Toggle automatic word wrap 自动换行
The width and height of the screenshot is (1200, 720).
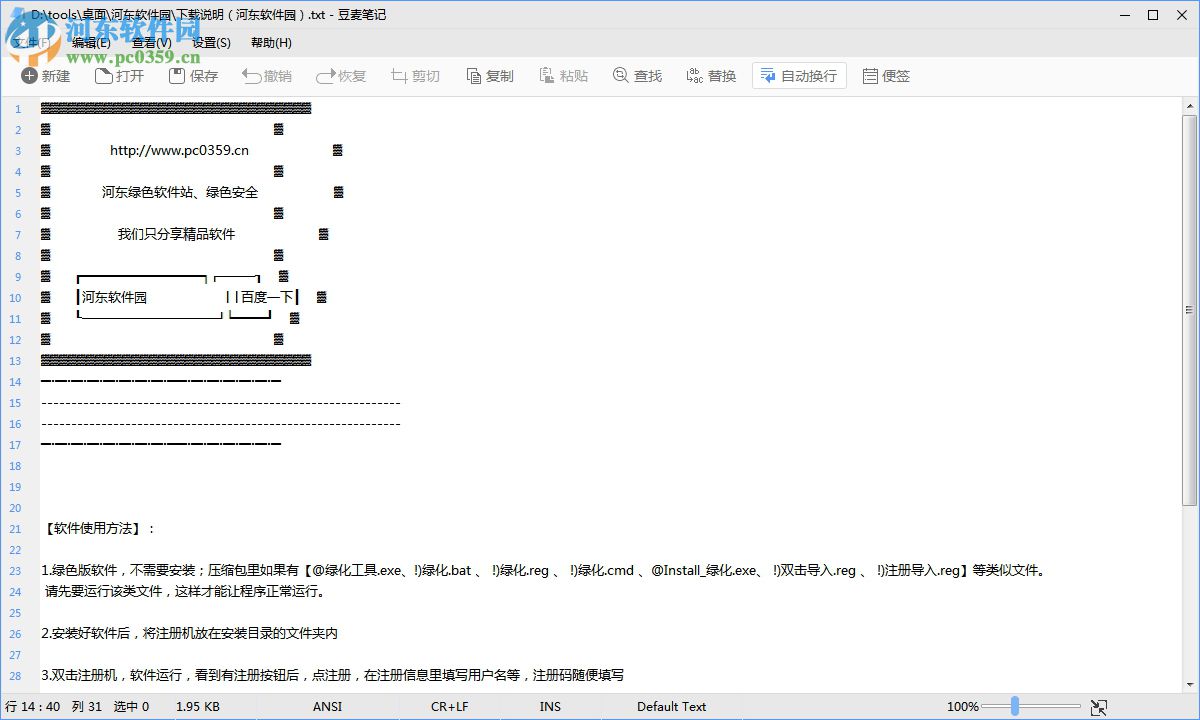798,75
